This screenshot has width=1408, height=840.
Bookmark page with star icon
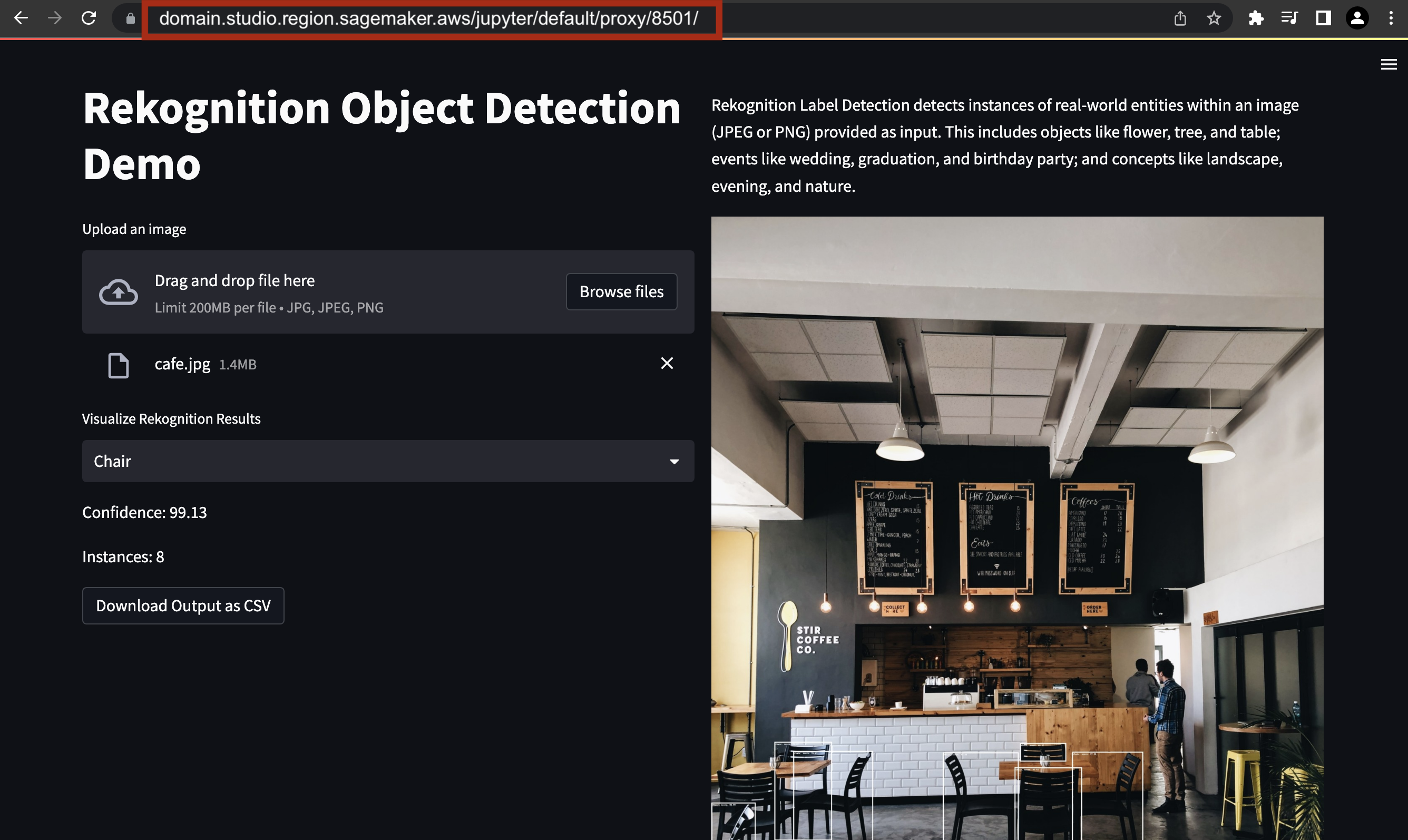pos(1214,18)
